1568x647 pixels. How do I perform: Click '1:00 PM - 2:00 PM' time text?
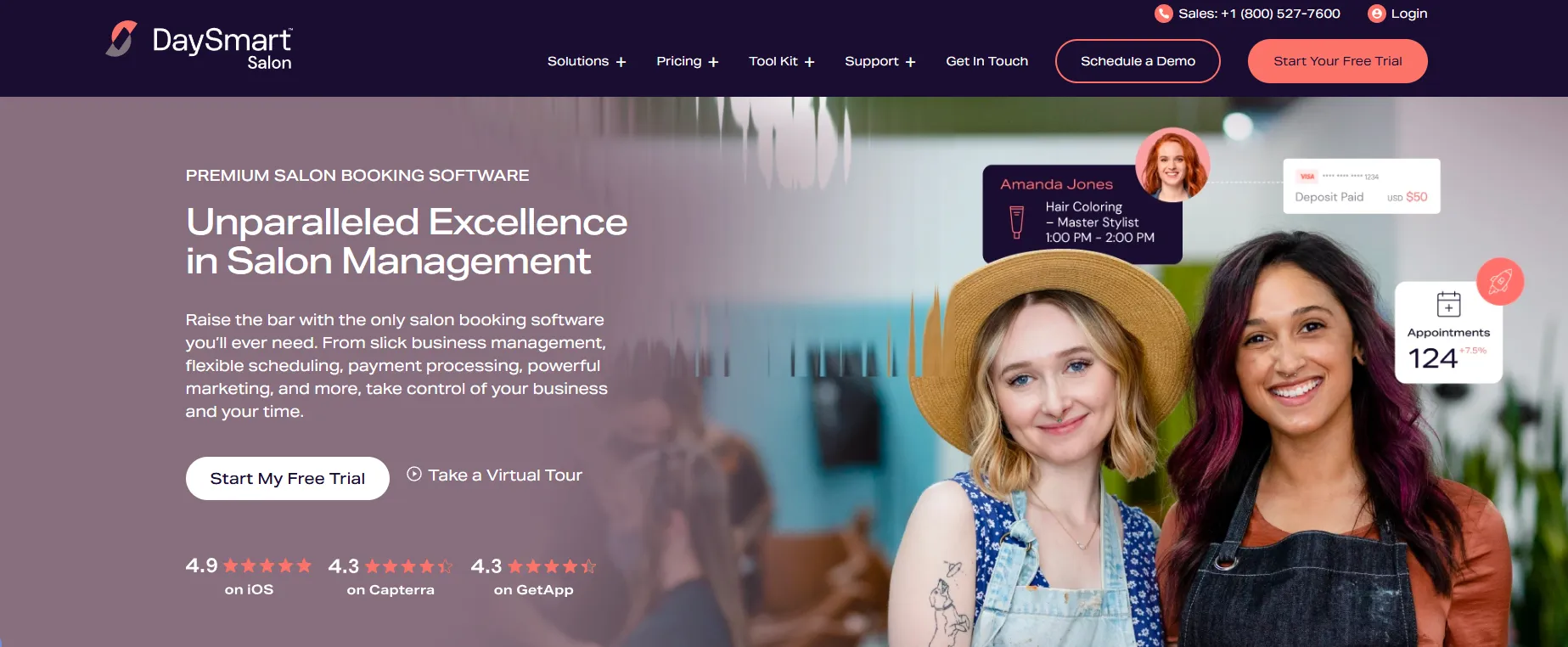tap(1100, 238)
